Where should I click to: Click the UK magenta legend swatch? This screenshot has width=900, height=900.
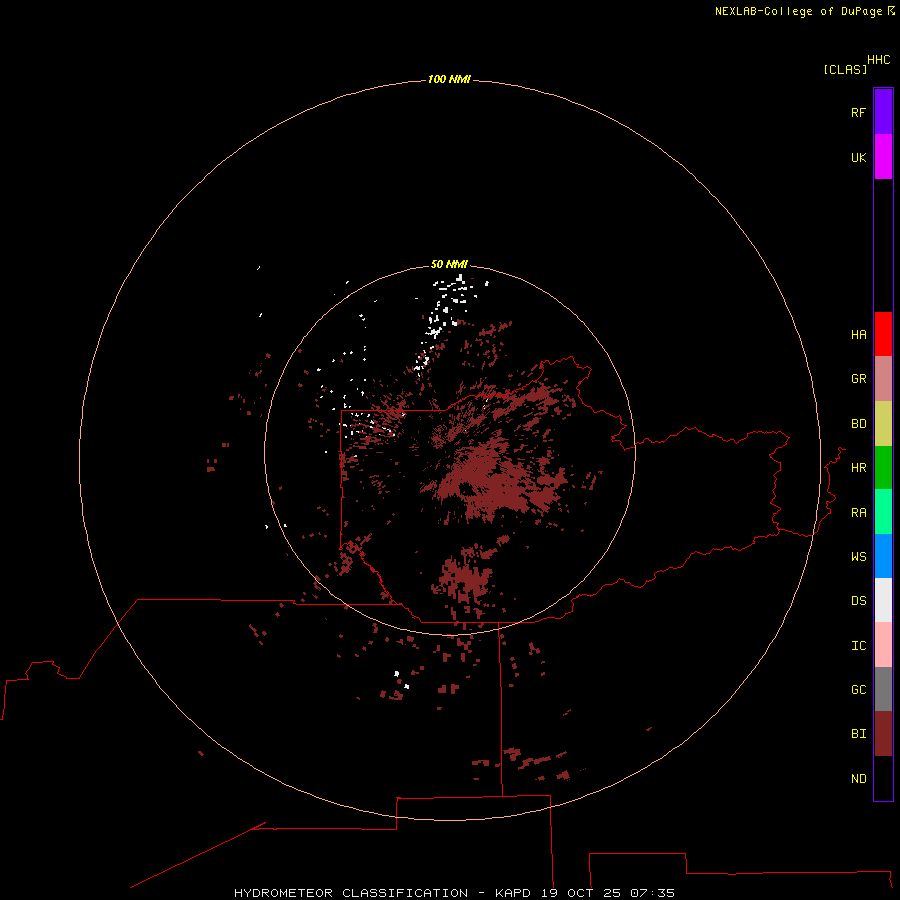[x=883, y=157]
